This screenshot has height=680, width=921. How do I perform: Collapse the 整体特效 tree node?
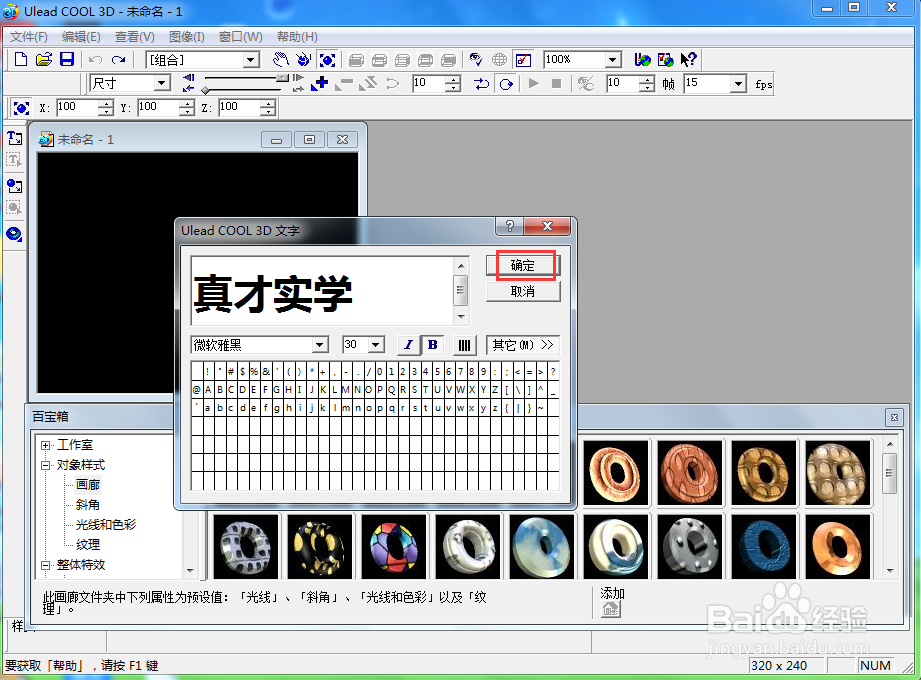coord(45,565)
